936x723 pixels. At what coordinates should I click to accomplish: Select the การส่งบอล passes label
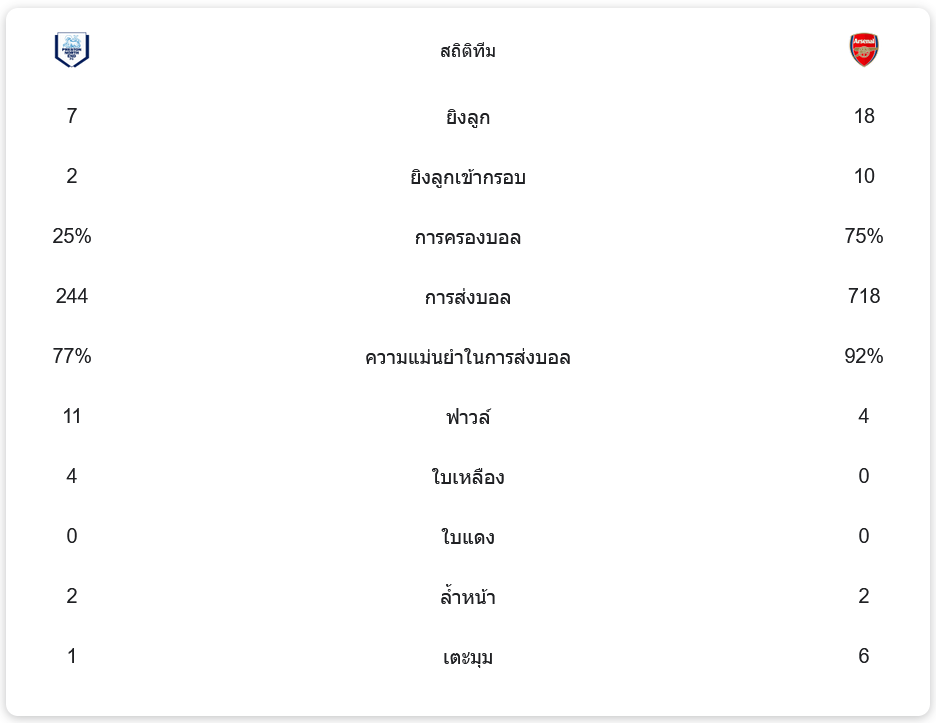pos(468,298)
